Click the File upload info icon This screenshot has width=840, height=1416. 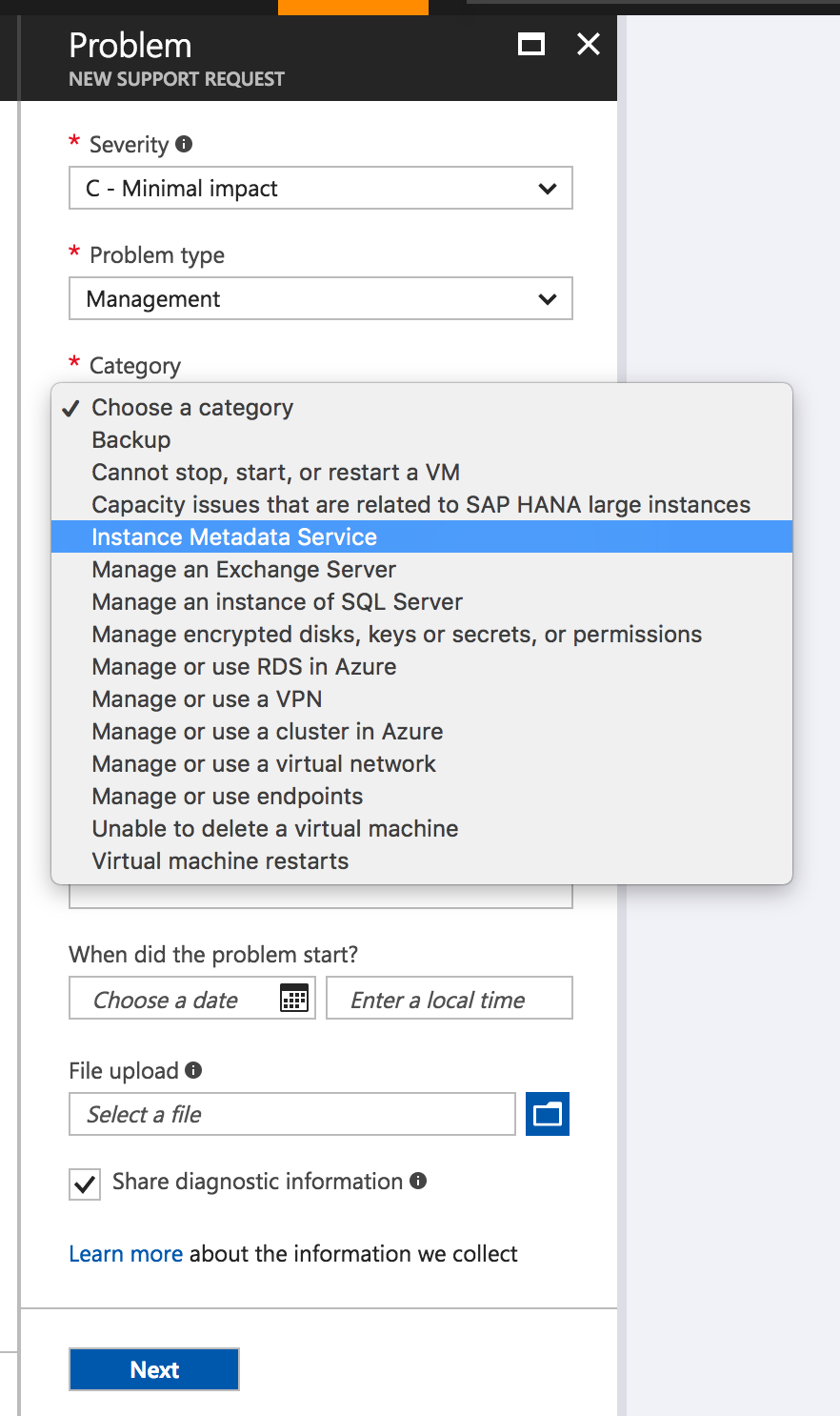click(x=193, y=1070)
